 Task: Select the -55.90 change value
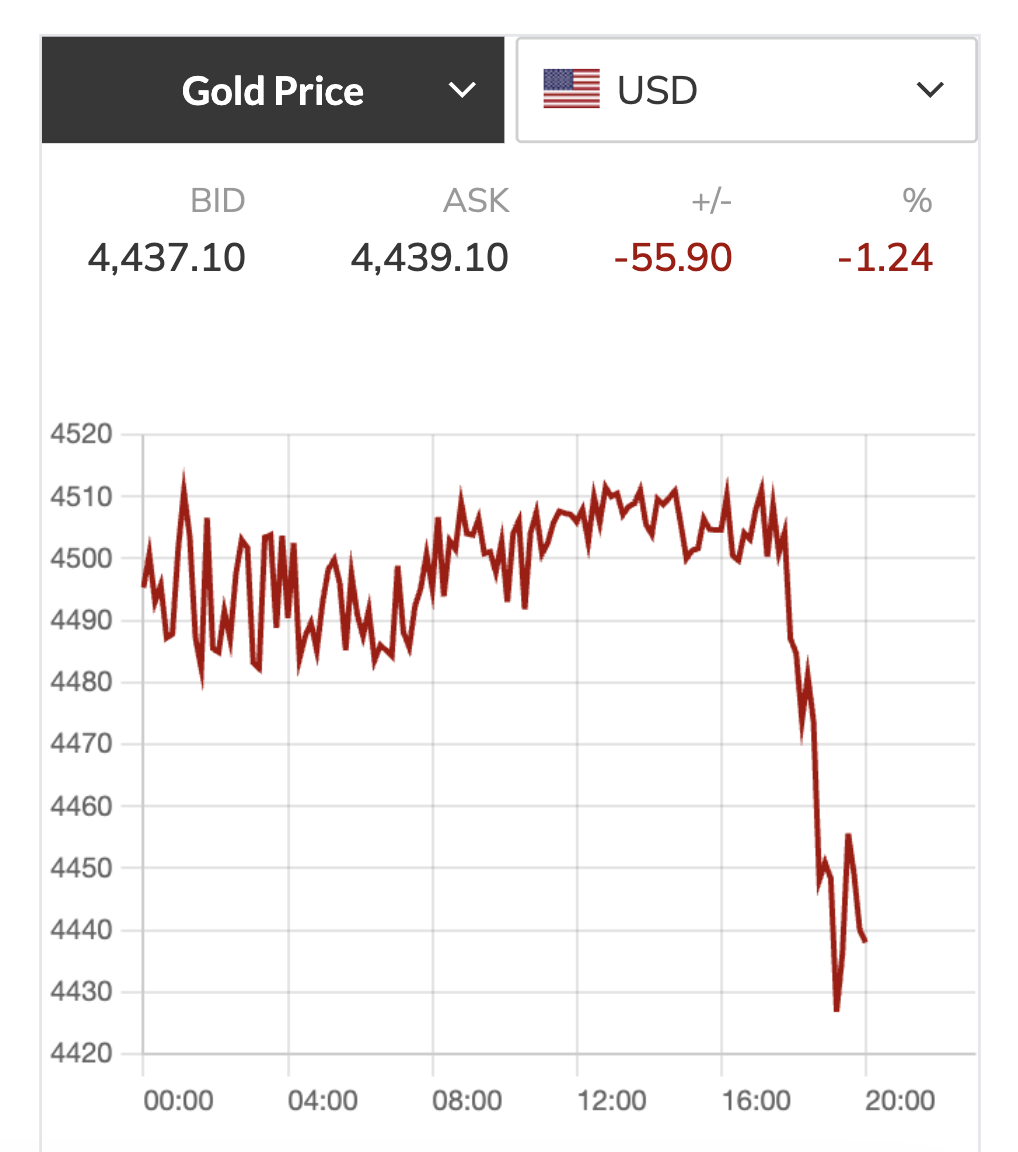(673, 258)
